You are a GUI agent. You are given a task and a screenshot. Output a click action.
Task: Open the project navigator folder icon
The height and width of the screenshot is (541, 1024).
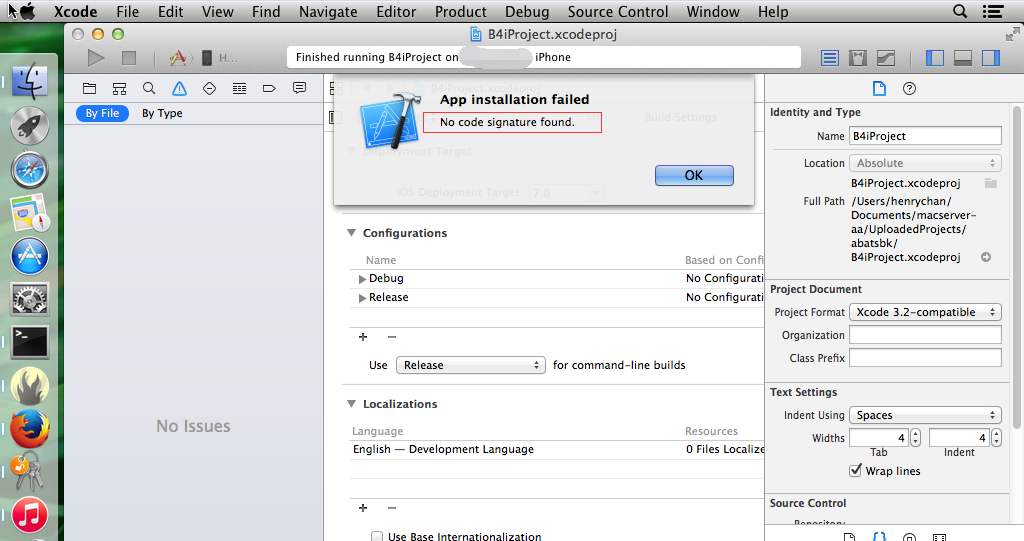pyautogui.click(x=89, y=88)
